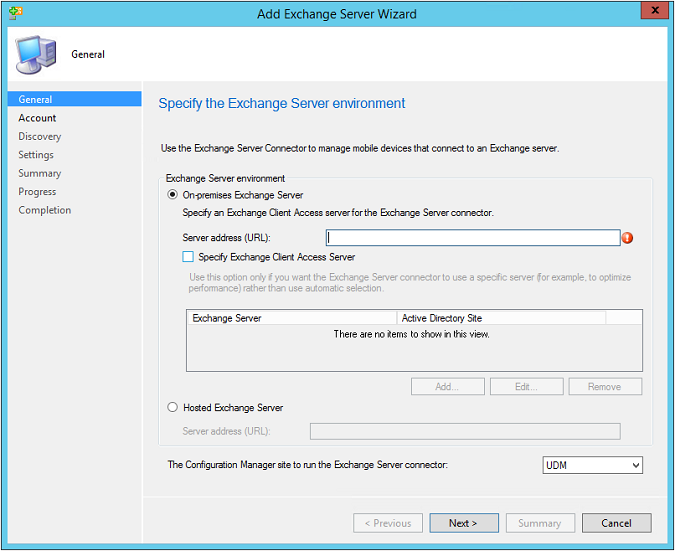Click the Edit... button under server list
Image resolution: width=675 pixels, height=551 pixels.
pos(526,387)
